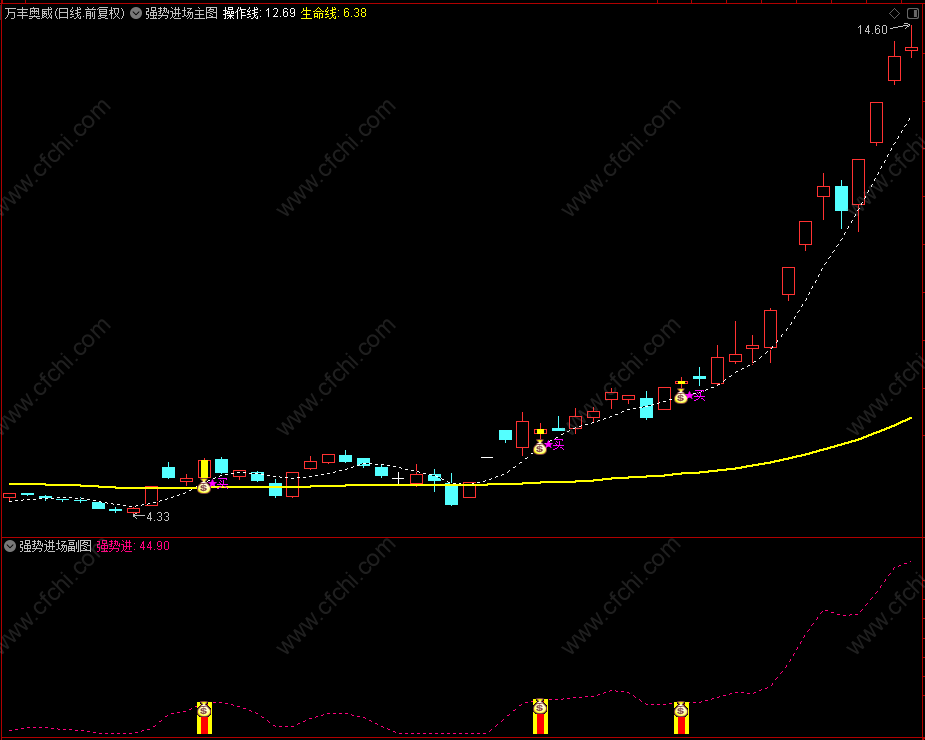
Task: Click the lowest candlestick near 4.33
Action: pos(134,510)
